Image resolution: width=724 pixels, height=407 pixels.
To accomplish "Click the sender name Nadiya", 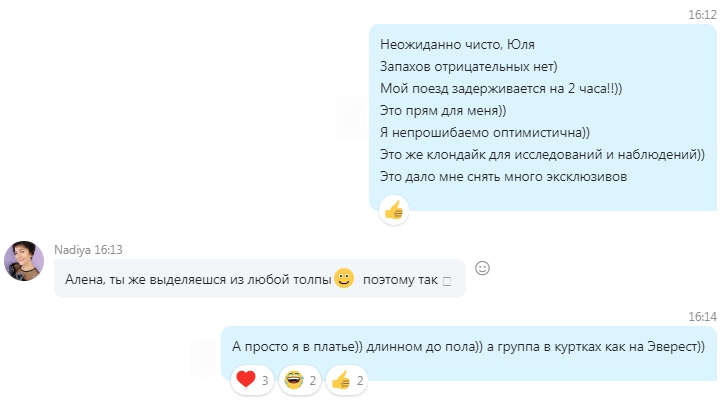I will tap(72, 250).
